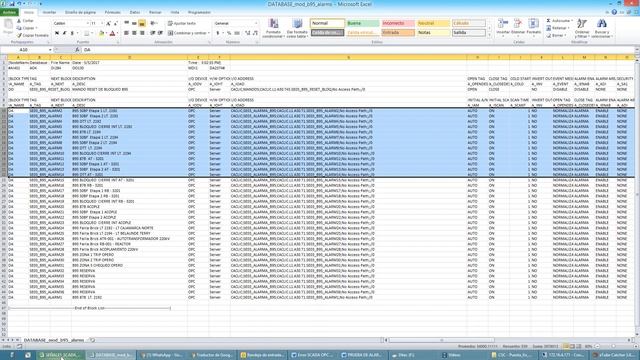The width and height of the screenshot is (640, 360).
Task: Open the Borrar clear dropdown
Action: click(556, 36)
